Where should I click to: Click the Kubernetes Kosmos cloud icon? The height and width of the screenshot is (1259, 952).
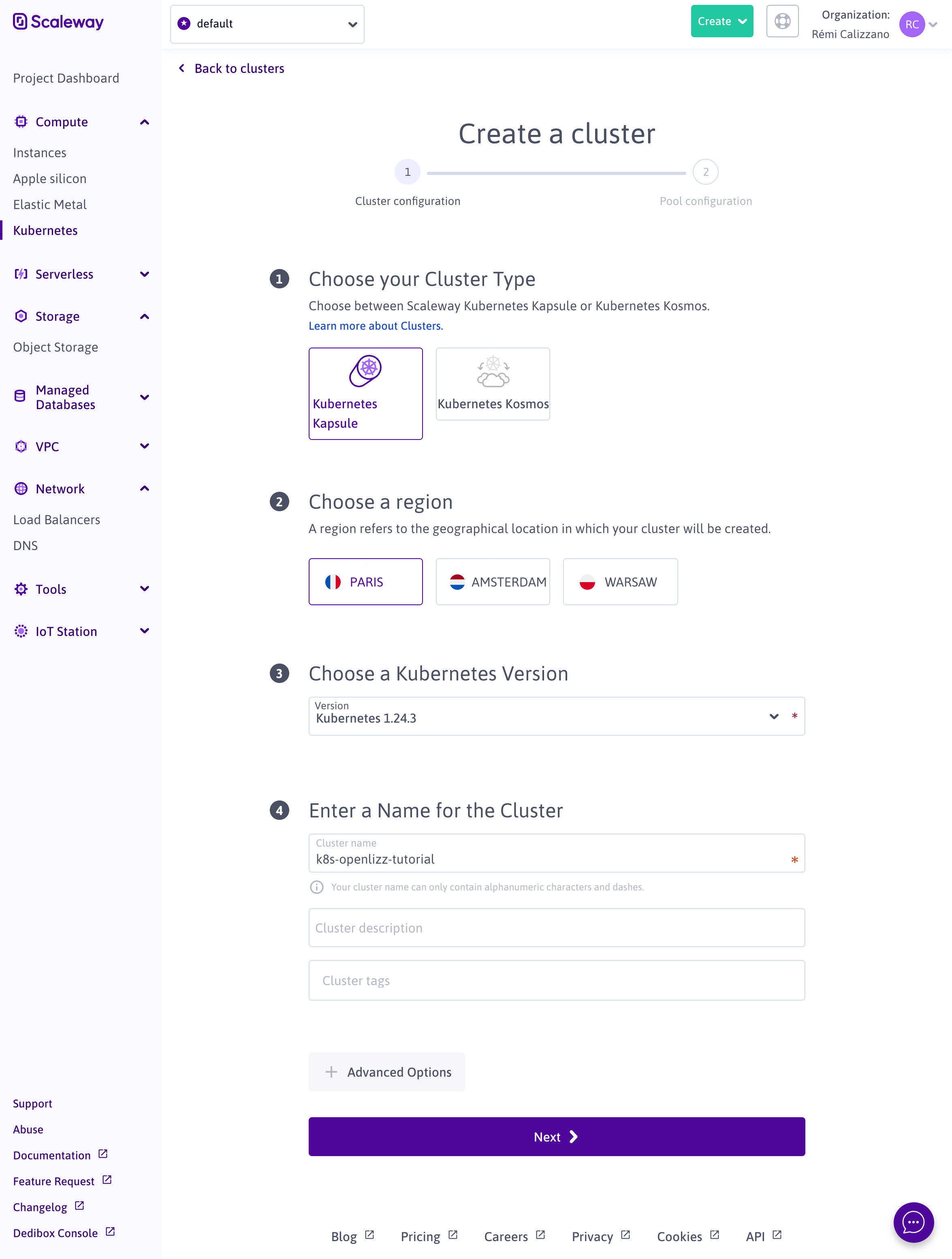(x=493, y=372)
